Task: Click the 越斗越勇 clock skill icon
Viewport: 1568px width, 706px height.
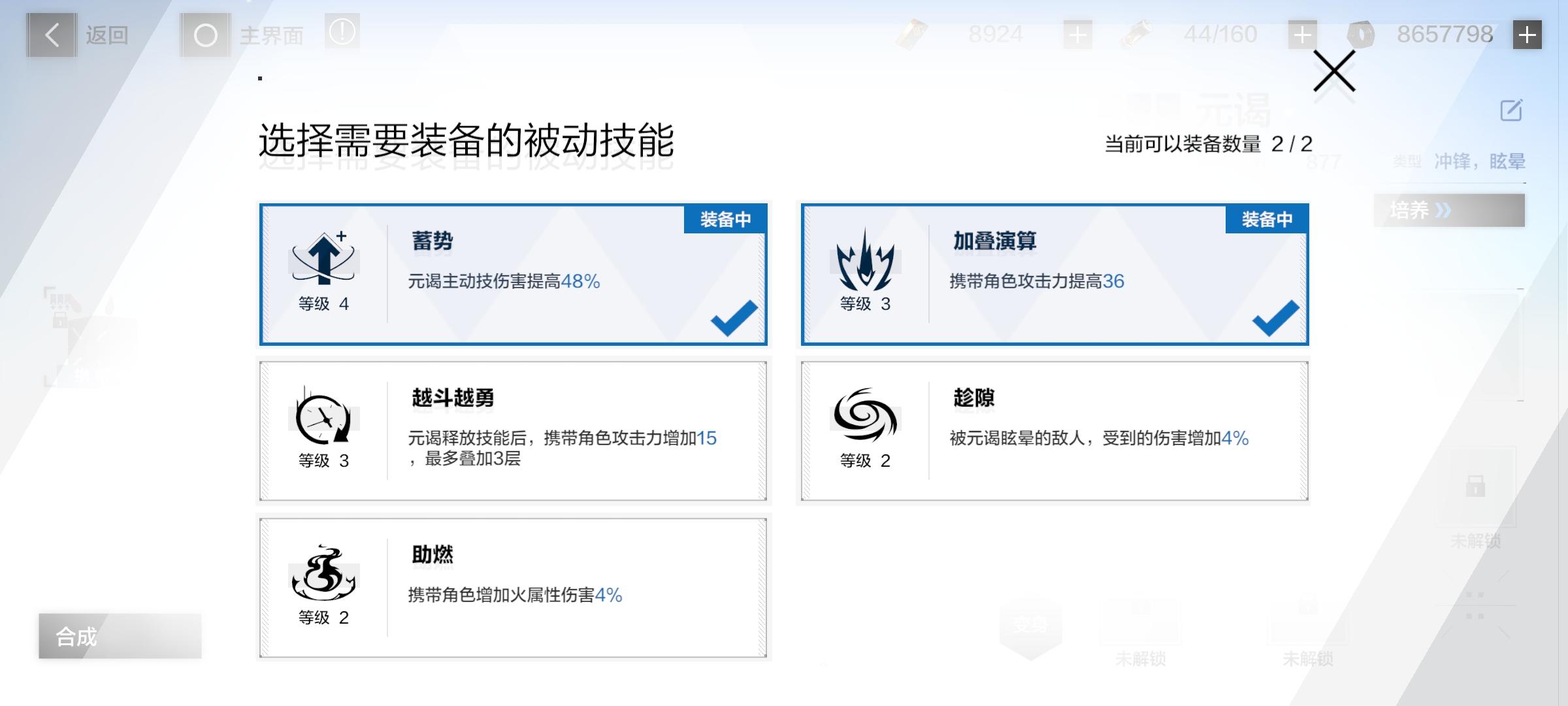Action: coord(323,417)
